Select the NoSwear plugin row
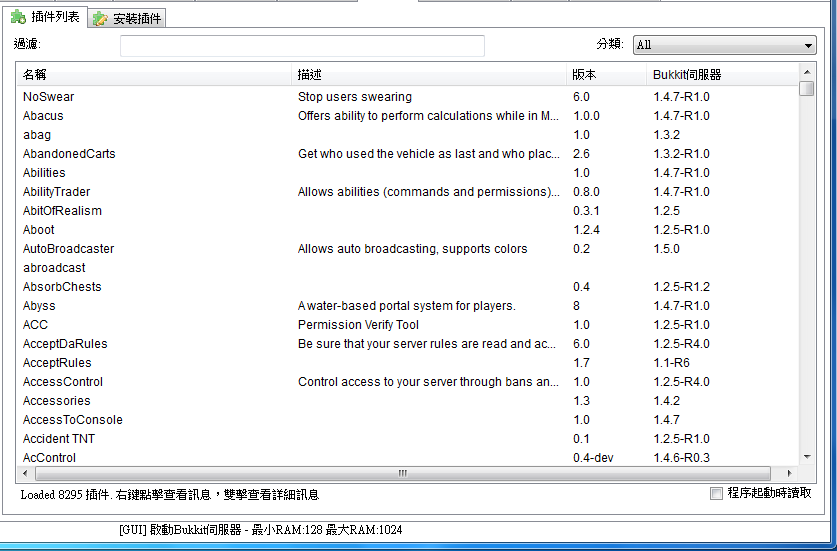 [x=49, y=97]
